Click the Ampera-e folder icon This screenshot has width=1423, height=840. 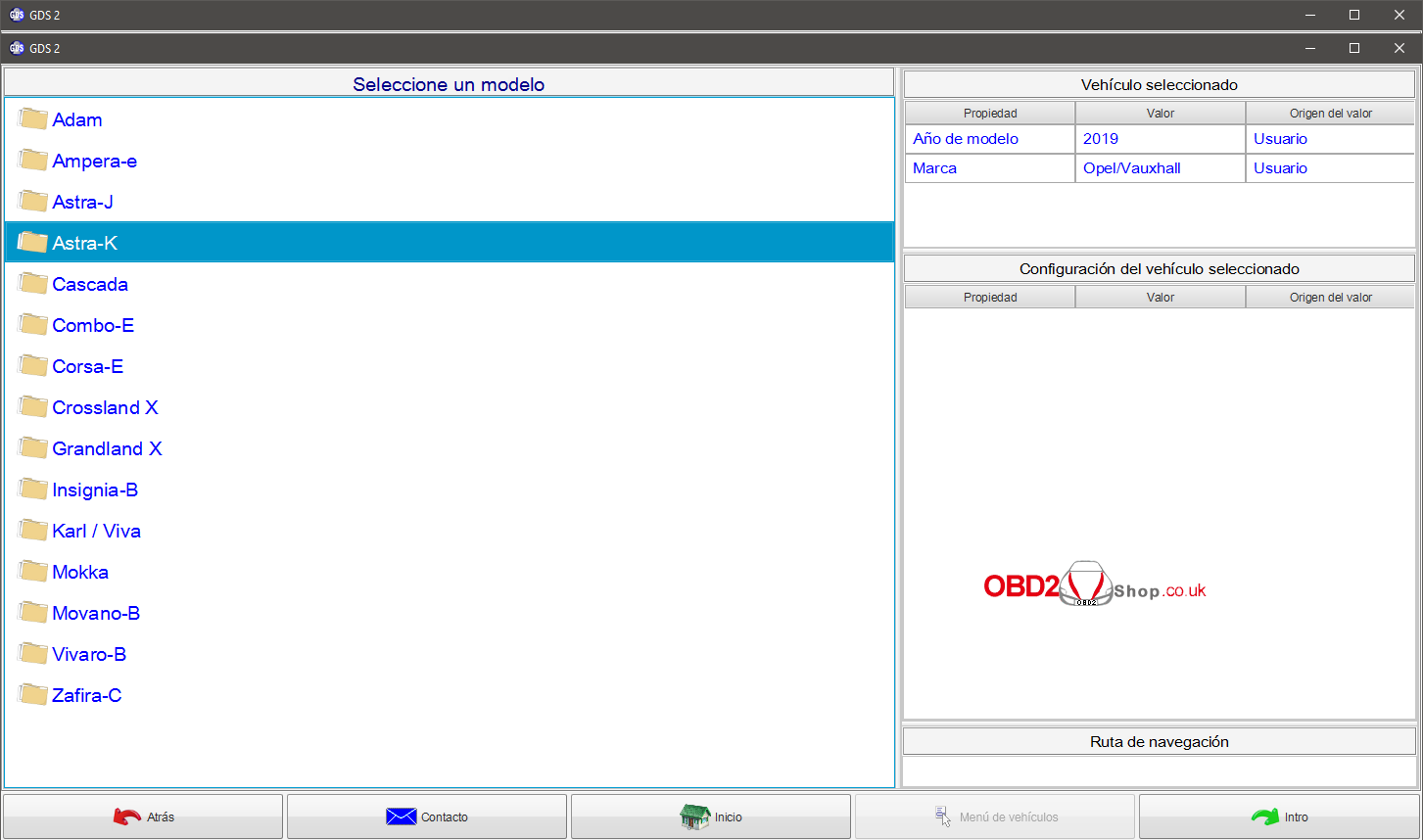(33, 161)
